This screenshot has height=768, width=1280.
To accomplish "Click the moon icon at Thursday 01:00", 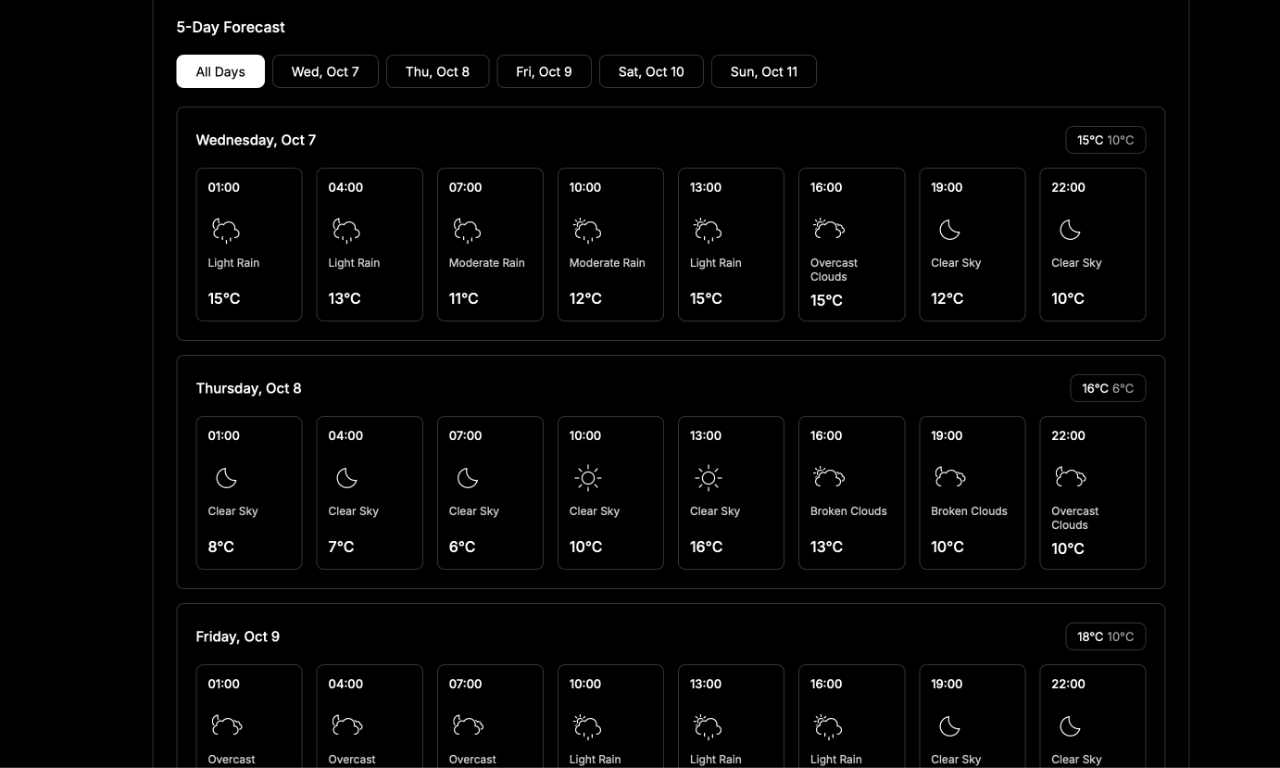I will coord(226,478).
